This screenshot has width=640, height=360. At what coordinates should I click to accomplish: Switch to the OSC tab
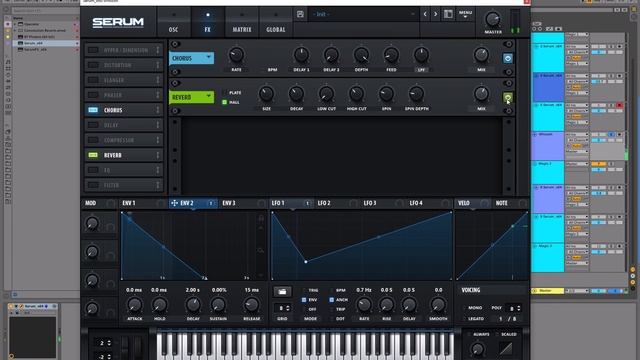click(x=173, y=22)
